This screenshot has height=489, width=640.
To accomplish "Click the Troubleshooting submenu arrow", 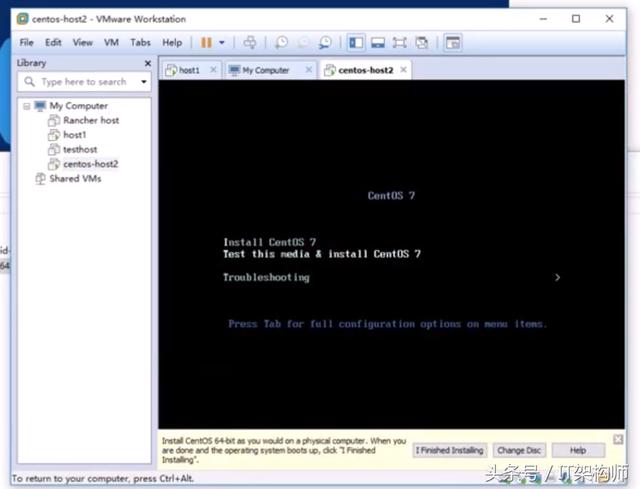I will tap(558, 278).
